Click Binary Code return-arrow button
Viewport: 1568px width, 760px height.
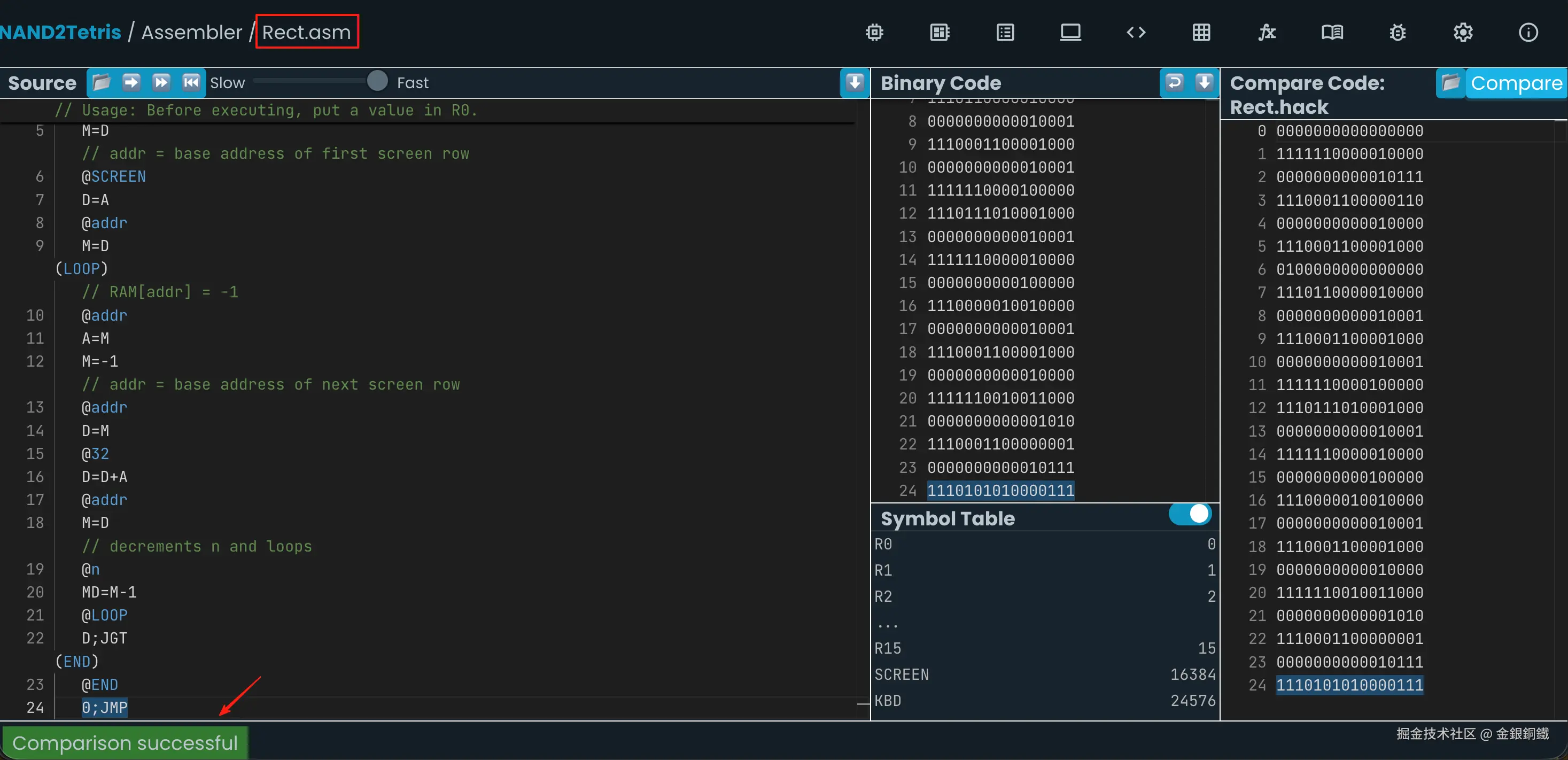(x=1174, y=82)
